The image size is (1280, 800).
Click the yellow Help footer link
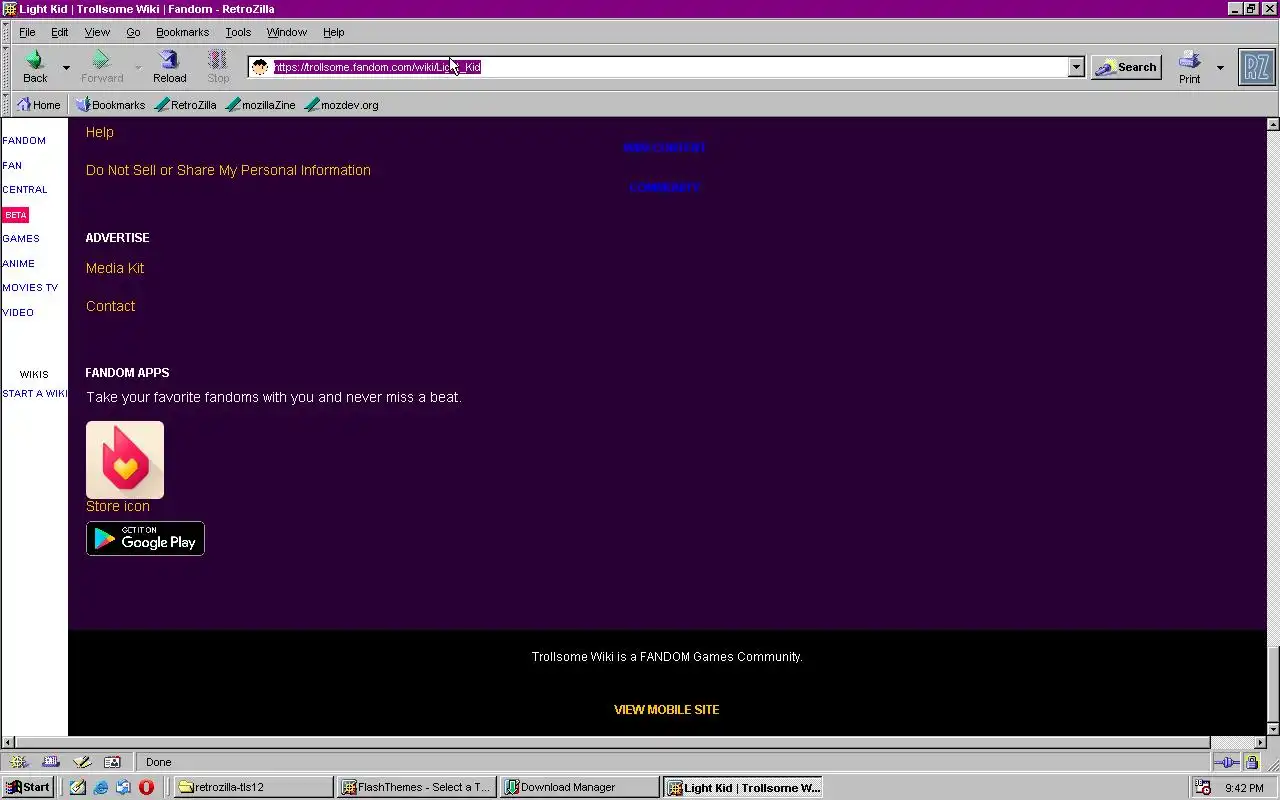[100, 132]
